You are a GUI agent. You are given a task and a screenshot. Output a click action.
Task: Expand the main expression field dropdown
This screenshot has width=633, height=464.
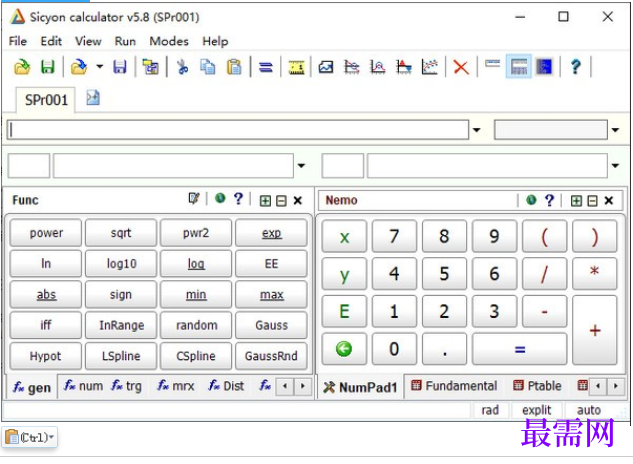tap(476, 130)
